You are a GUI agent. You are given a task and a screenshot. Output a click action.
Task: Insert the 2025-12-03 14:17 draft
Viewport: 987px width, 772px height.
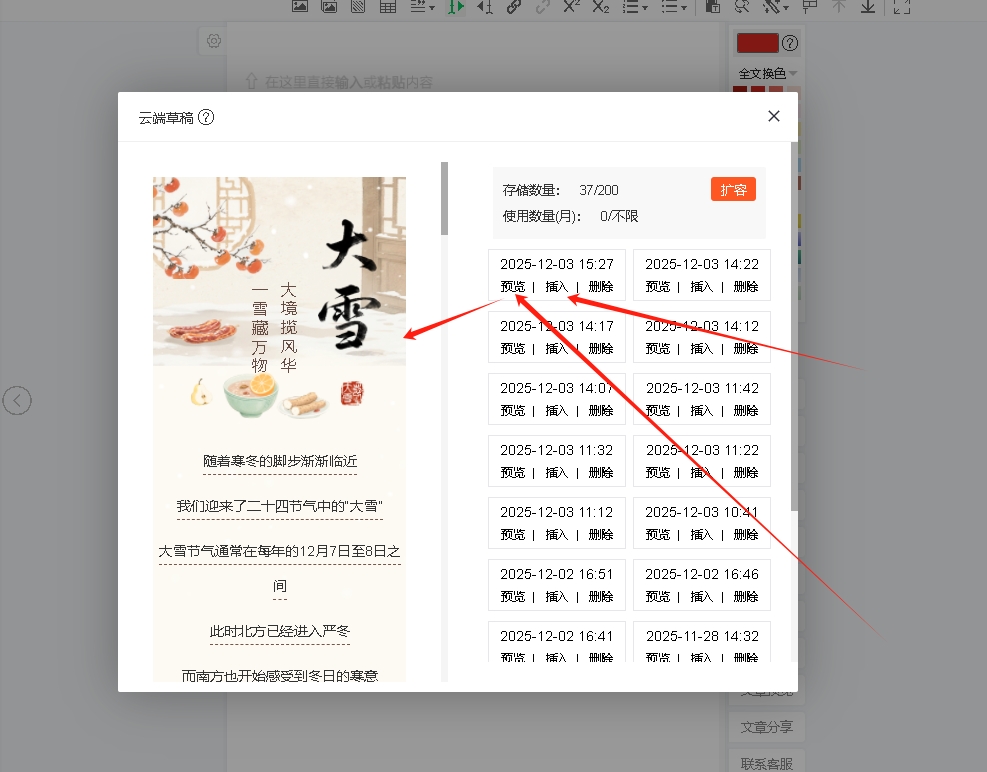point(557,349)
